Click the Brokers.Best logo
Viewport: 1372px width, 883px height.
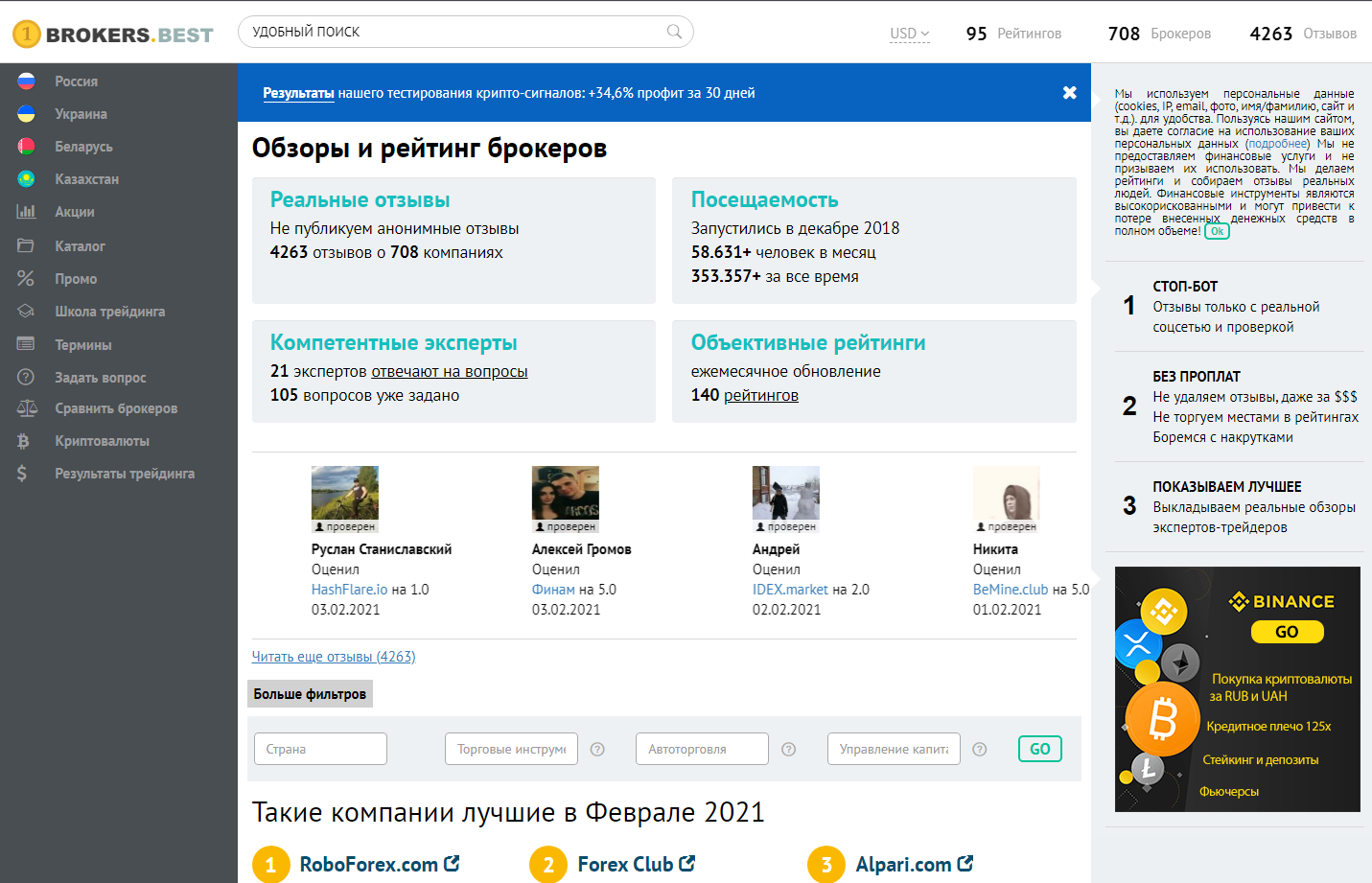112,35
